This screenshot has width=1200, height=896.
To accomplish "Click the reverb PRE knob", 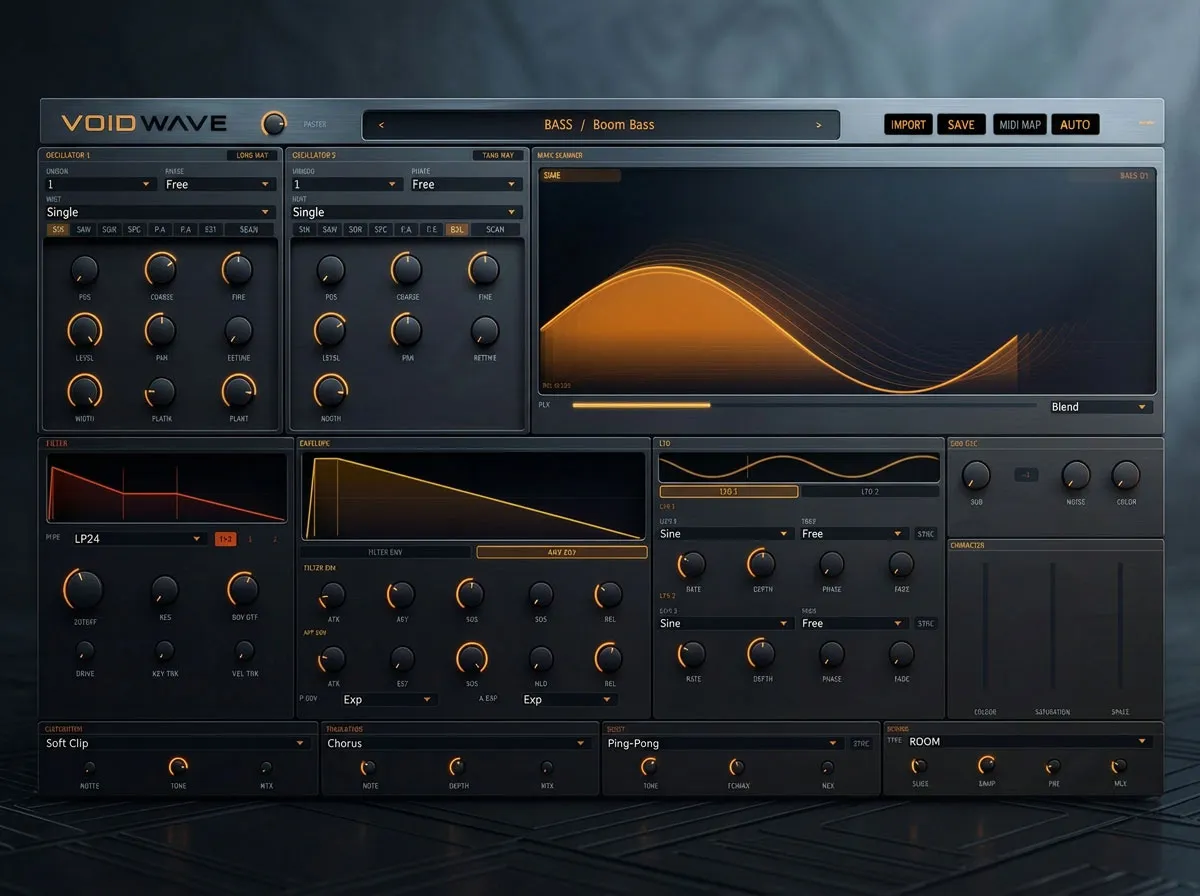I will pyautogui.click(x=1053, y=767).
